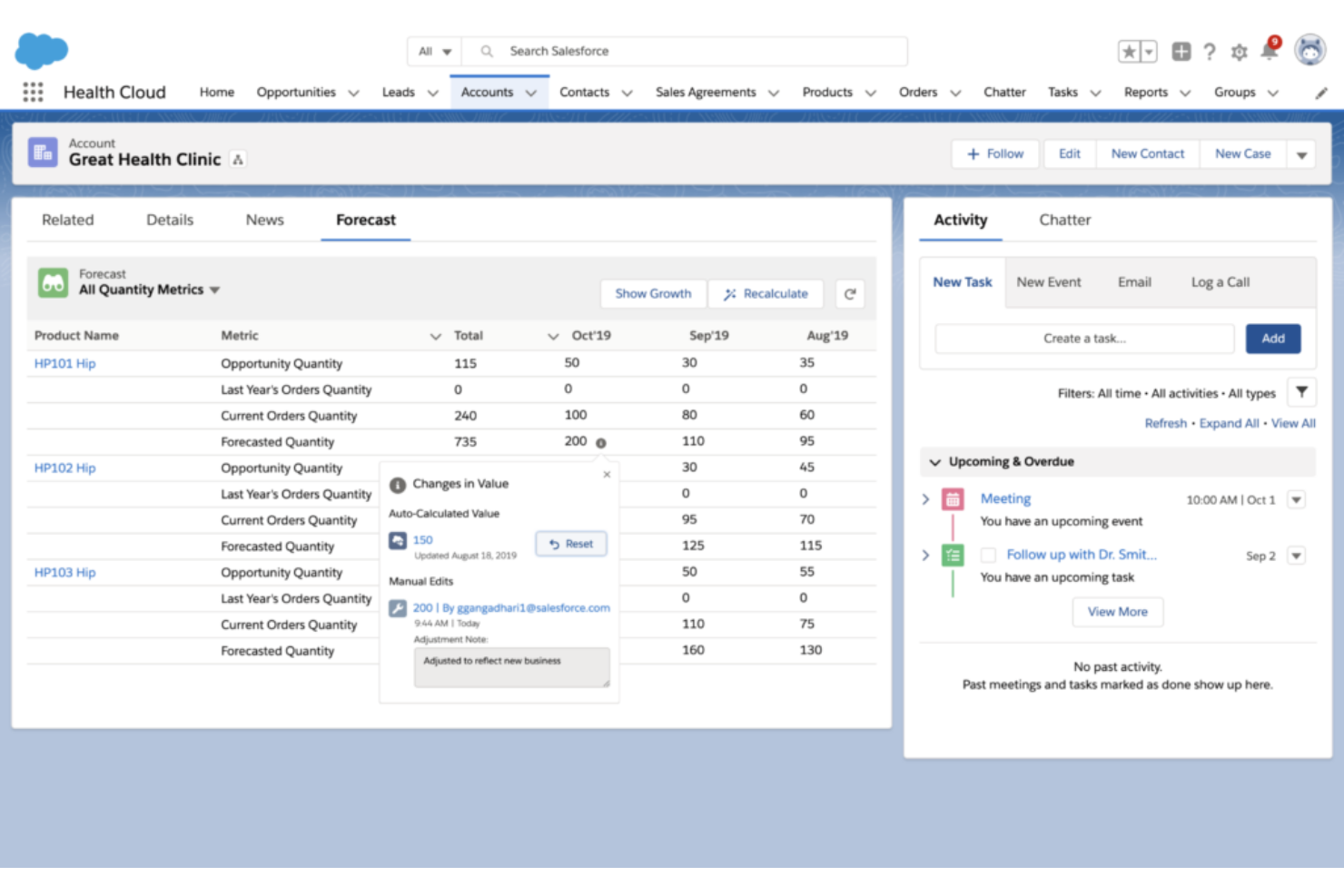Image resolution: width=1344 pixels, height=896 pixels.
Task: Click the activity filter funnel icon
Action: pos(1301,392)
